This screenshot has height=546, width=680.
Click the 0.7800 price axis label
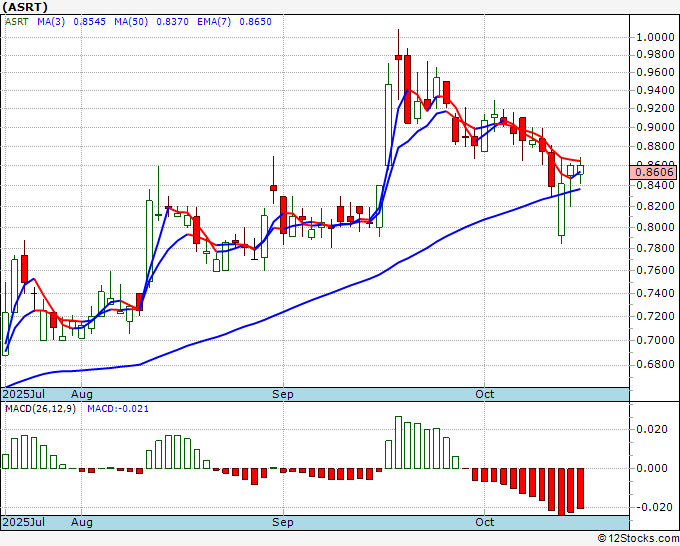[x=655, y=248]
